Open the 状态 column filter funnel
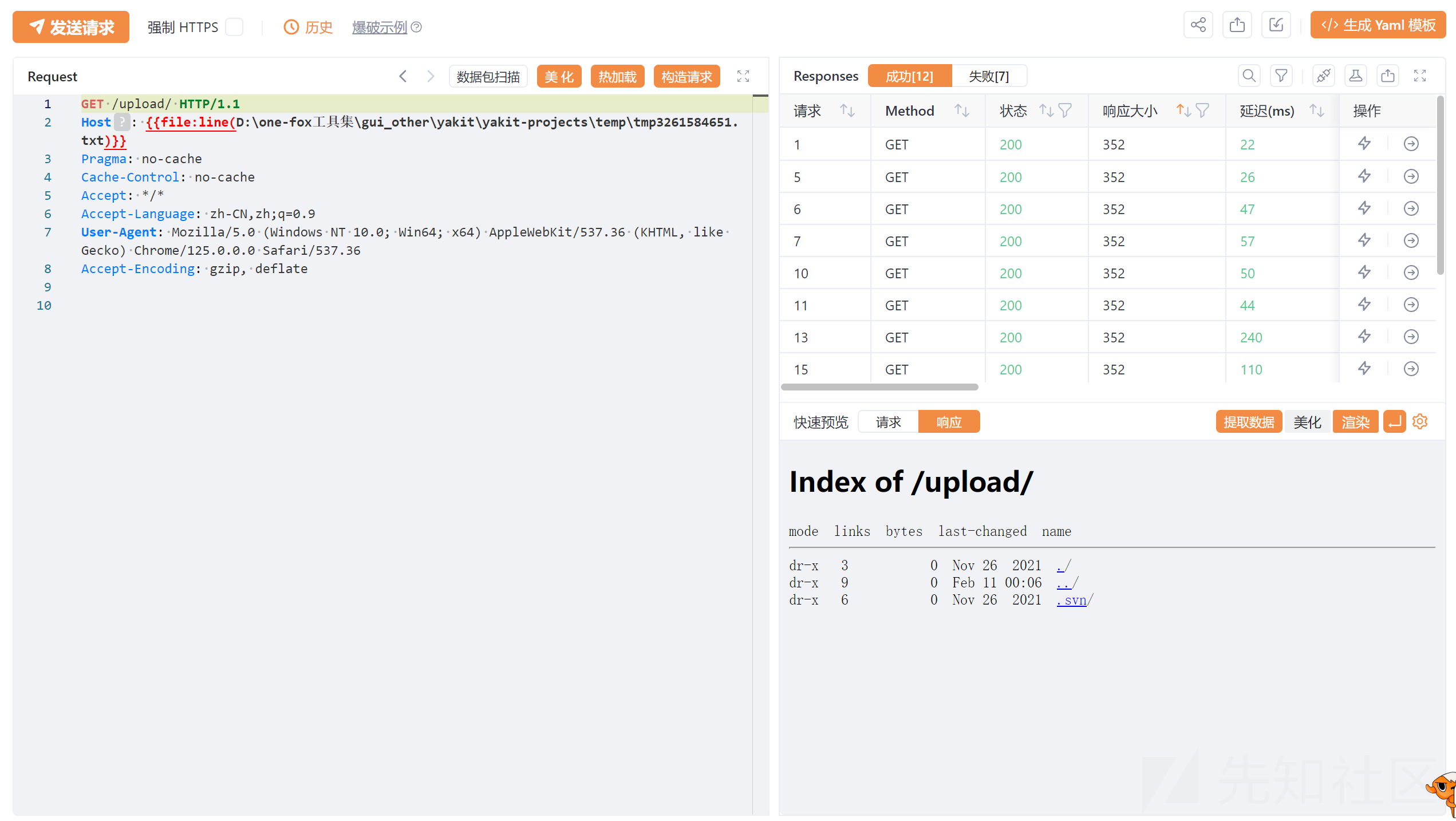Screen dimensions: 1456x821 point(1065,110)
